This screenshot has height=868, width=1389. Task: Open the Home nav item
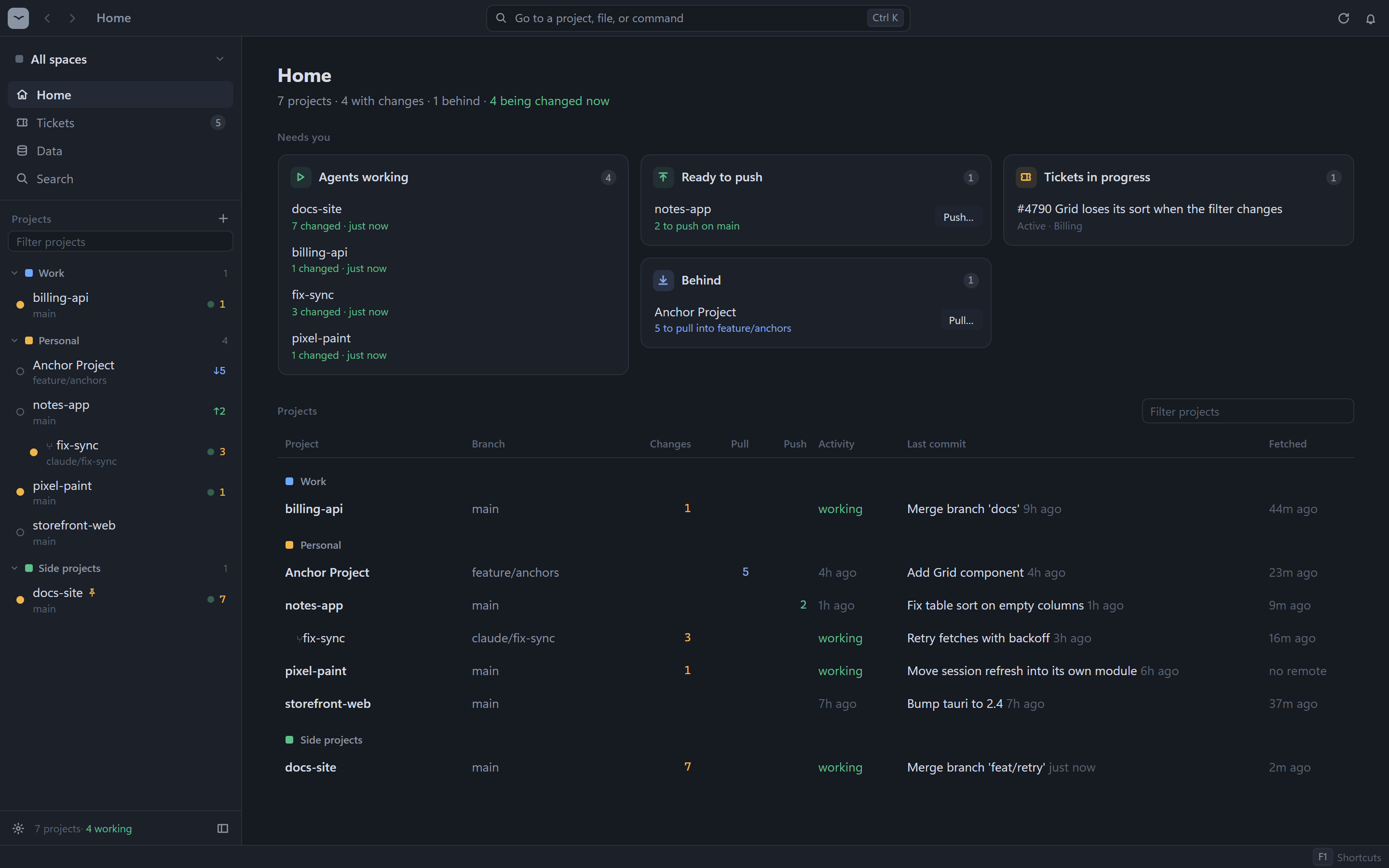(x=121, y=95)
